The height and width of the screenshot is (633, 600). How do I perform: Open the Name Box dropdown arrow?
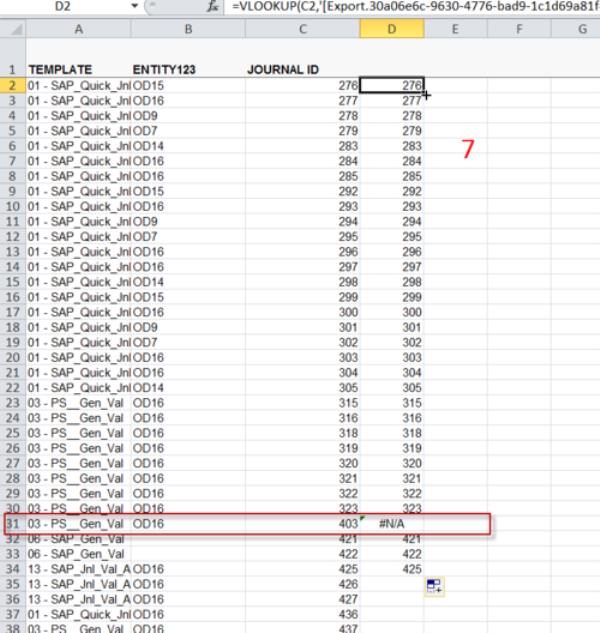pos(135,6)
